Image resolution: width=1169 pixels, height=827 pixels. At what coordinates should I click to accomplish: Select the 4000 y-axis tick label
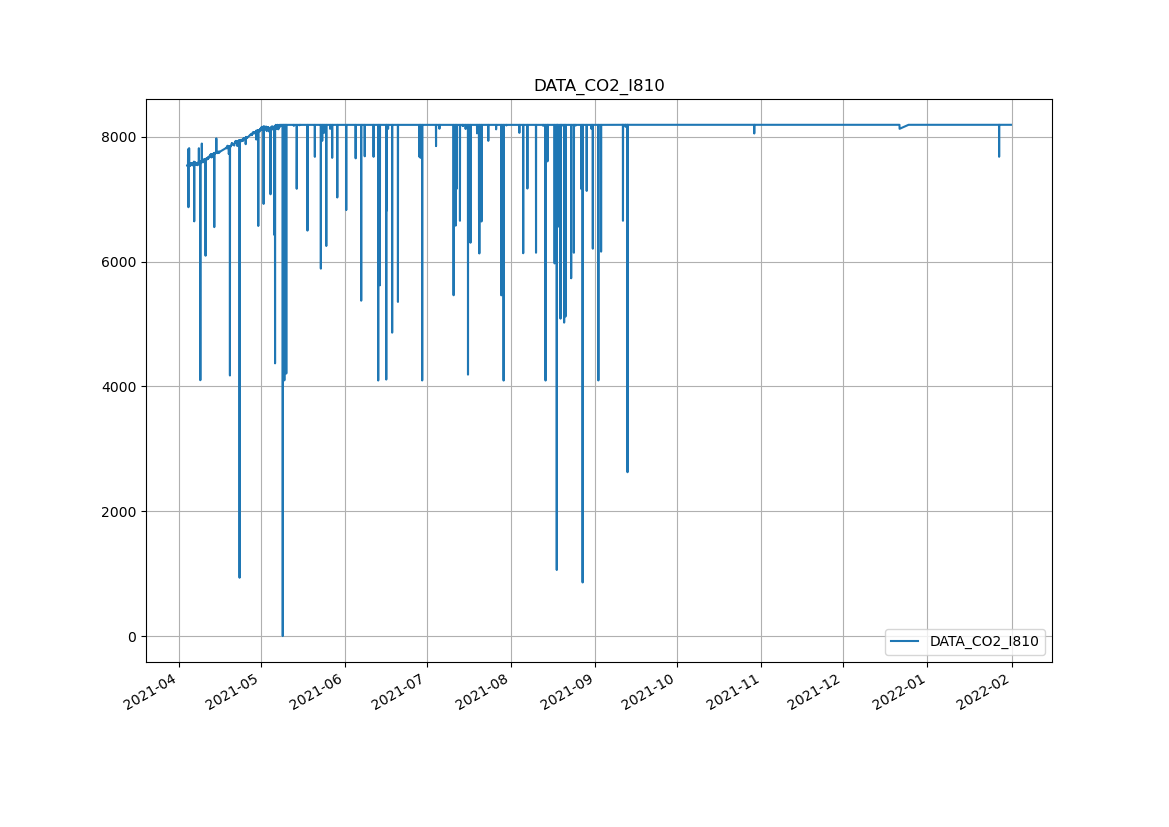(x=121, y=387)
